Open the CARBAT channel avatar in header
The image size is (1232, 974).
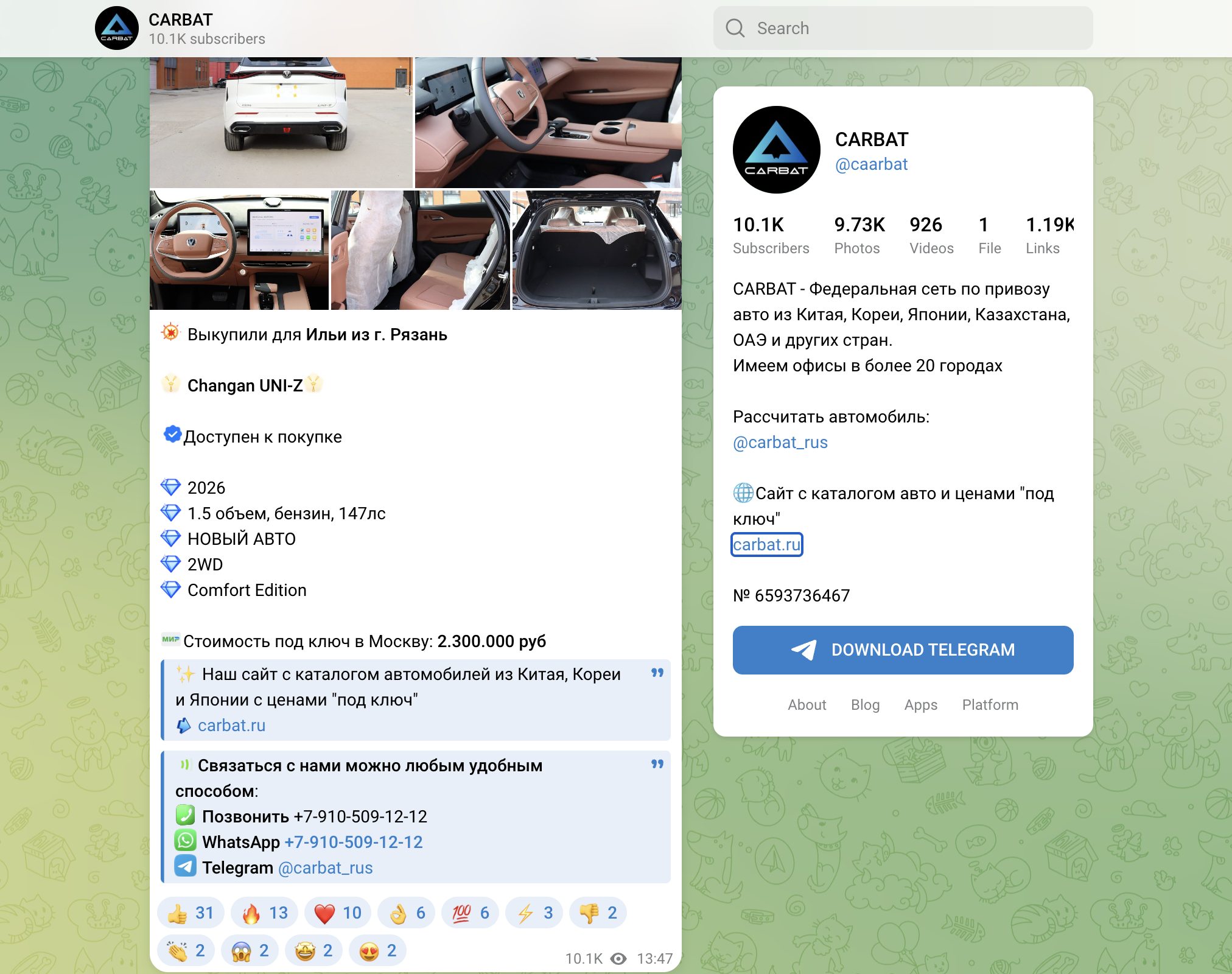(117, 28)
